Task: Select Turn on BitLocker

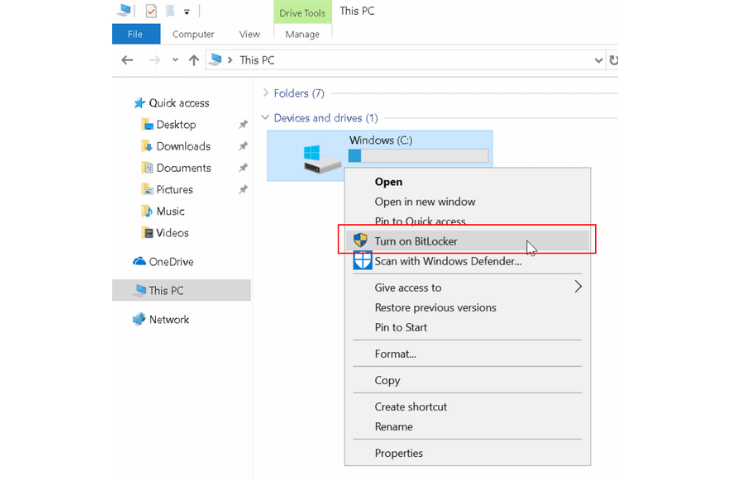Action: [x=467, y=241]
